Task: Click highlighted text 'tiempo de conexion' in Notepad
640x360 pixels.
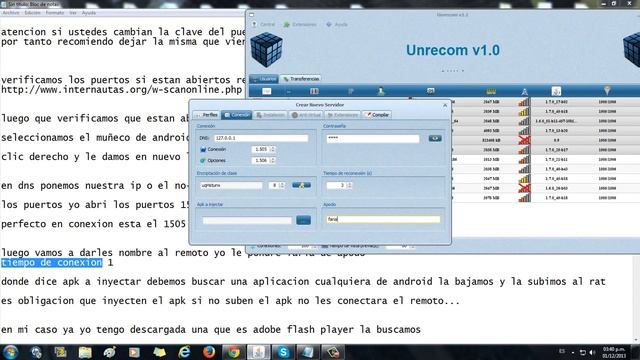Action: (51, 262)
